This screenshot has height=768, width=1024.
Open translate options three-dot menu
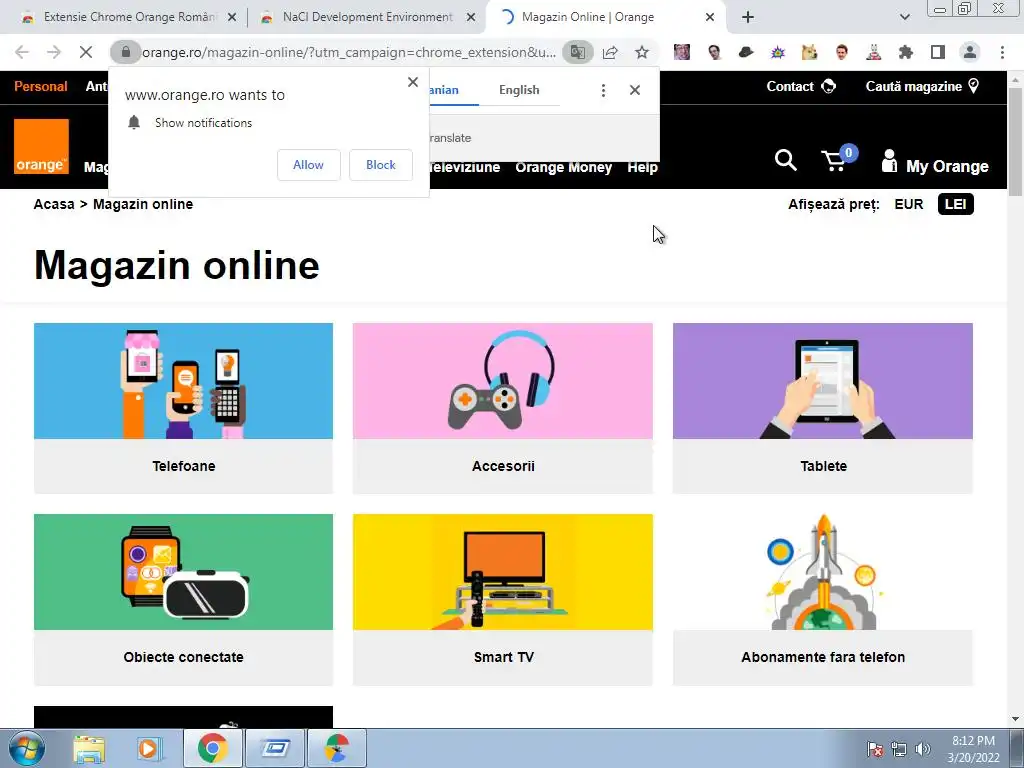tap(603, 91)
